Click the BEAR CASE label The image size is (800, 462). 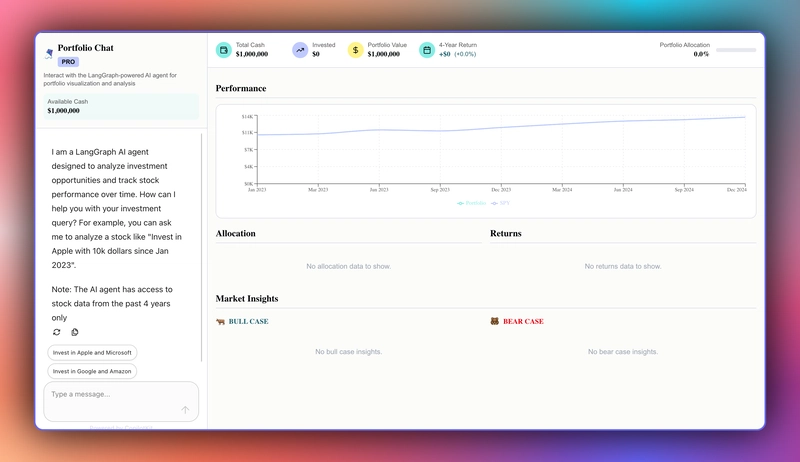523,322
